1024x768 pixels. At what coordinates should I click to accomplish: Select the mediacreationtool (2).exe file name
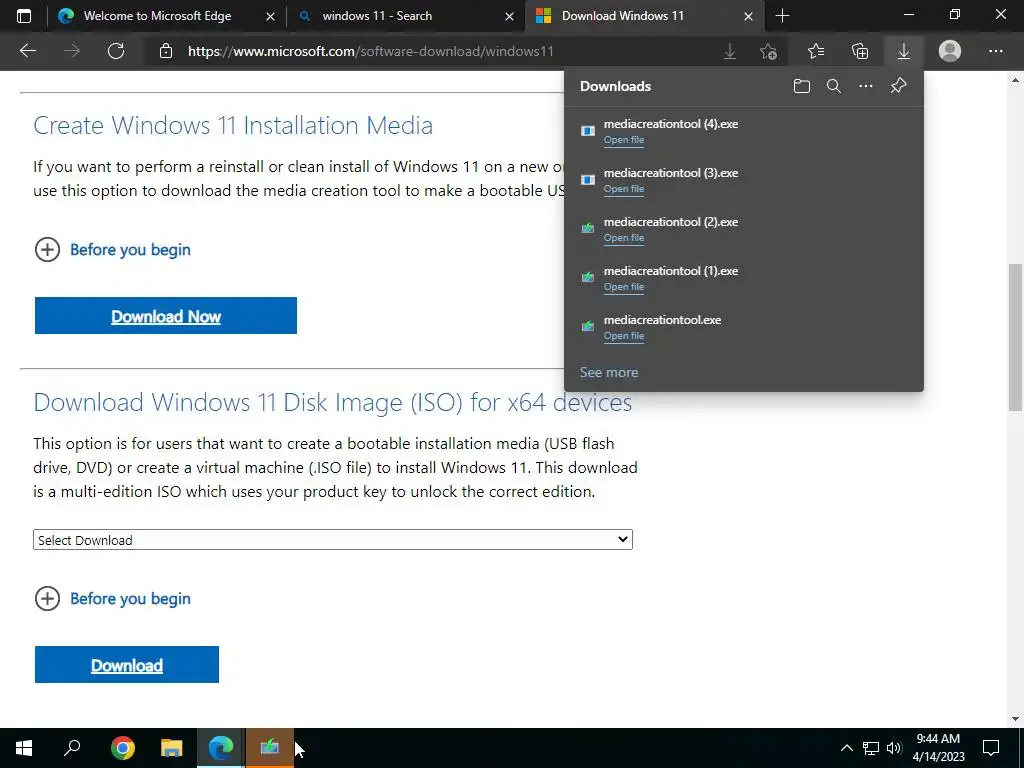pos(671,222)
